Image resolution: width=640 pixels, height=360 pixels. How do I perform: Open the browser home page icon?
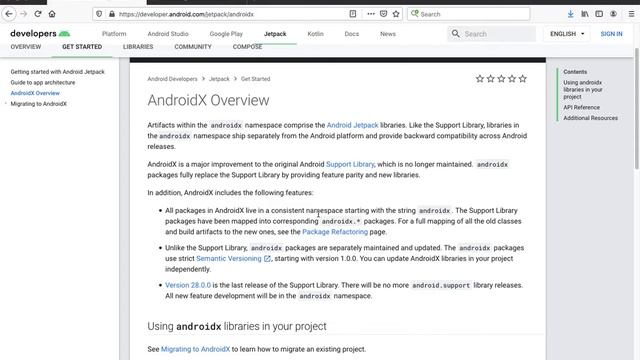pos(52,14)
